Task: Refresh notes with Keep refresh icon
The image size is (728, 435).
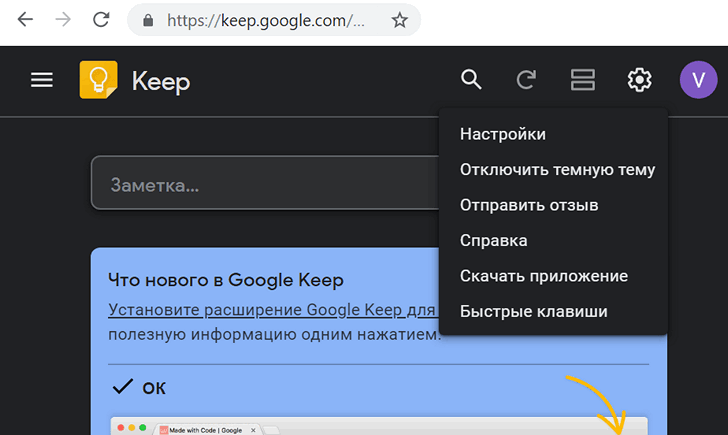Action: (x=526, y=79)
